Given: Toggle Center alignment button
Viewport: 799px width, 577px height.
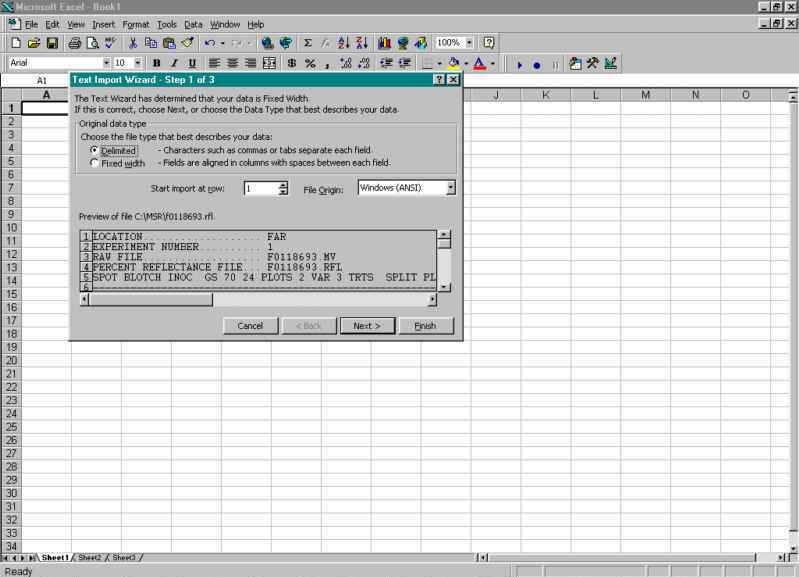Looking at the screenshot, I should [x=232, y=63].
